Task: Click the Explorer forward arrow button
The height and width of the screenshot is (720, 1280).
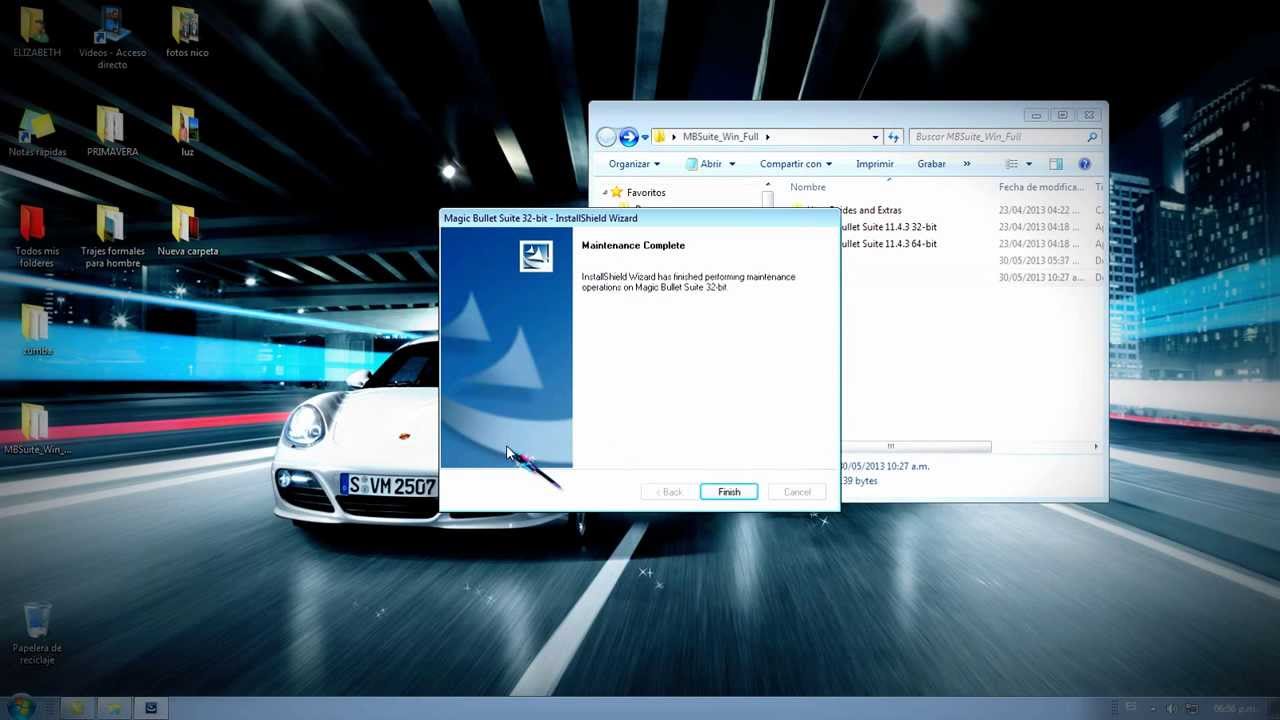Action: tap(629, 137)
